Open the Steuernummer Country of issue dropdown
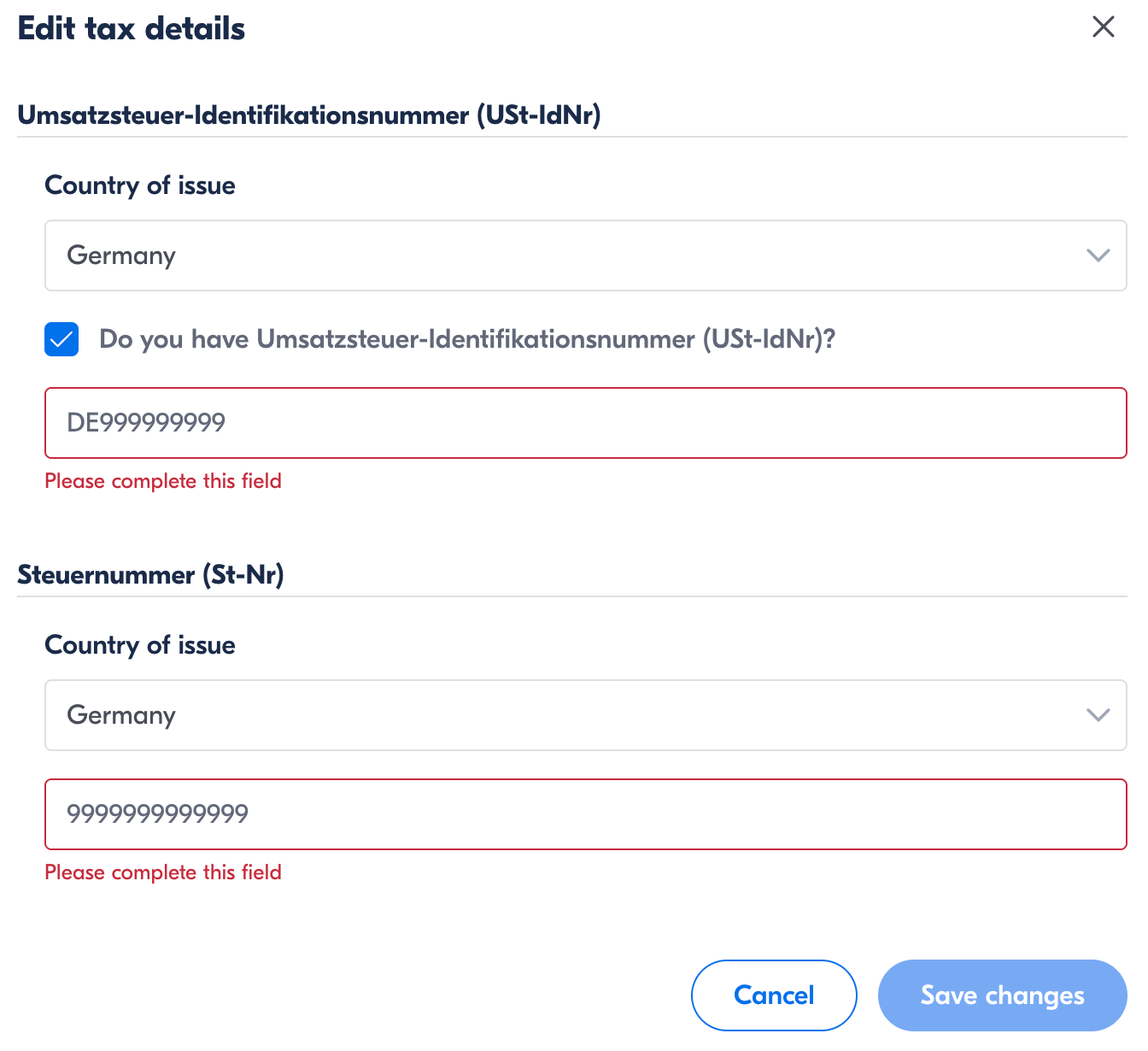Viewport: 1148px width, 1051px height. click(x=585, y=715)
